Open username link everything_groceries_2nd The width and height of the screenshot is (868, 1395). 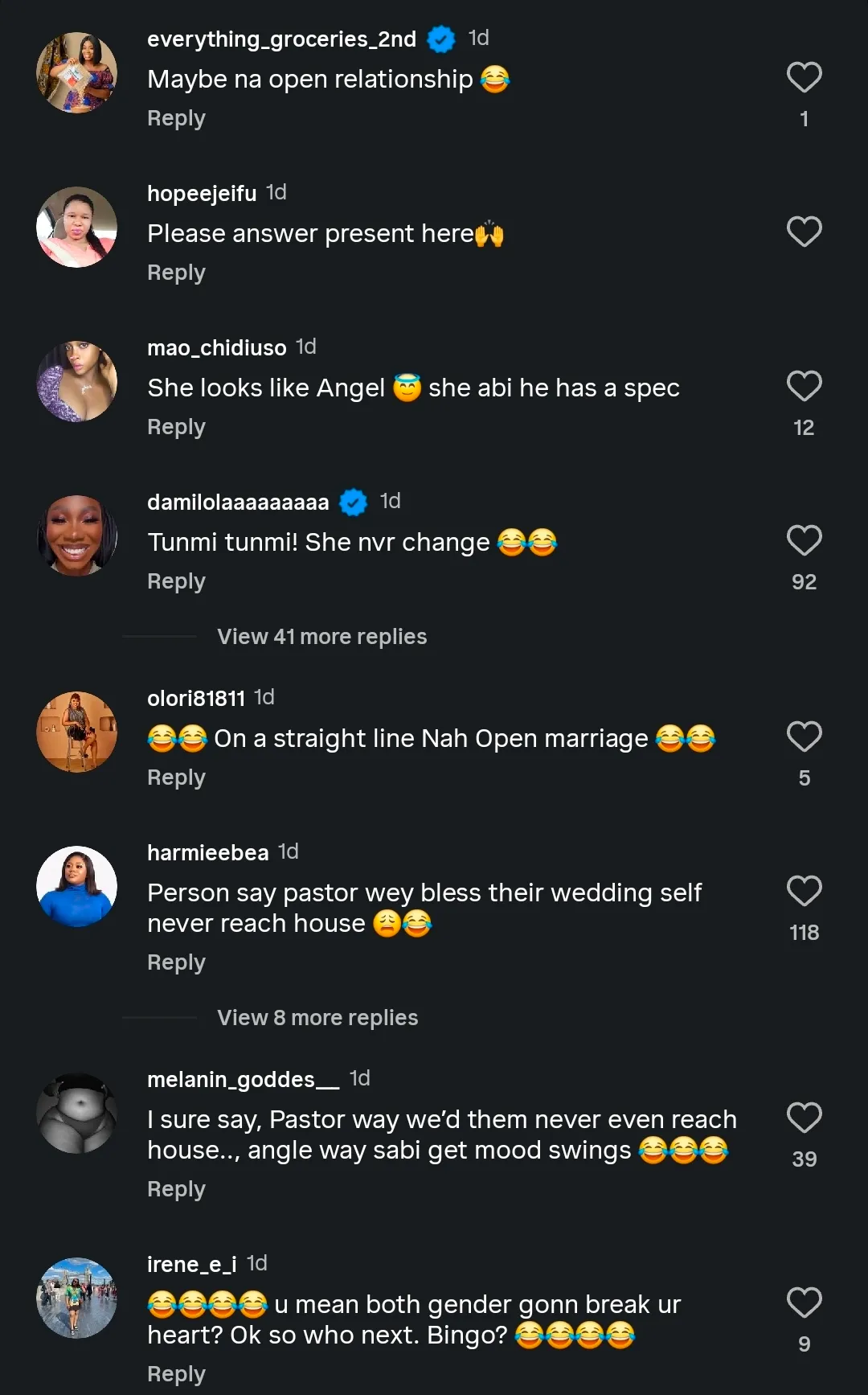[281, 39]
